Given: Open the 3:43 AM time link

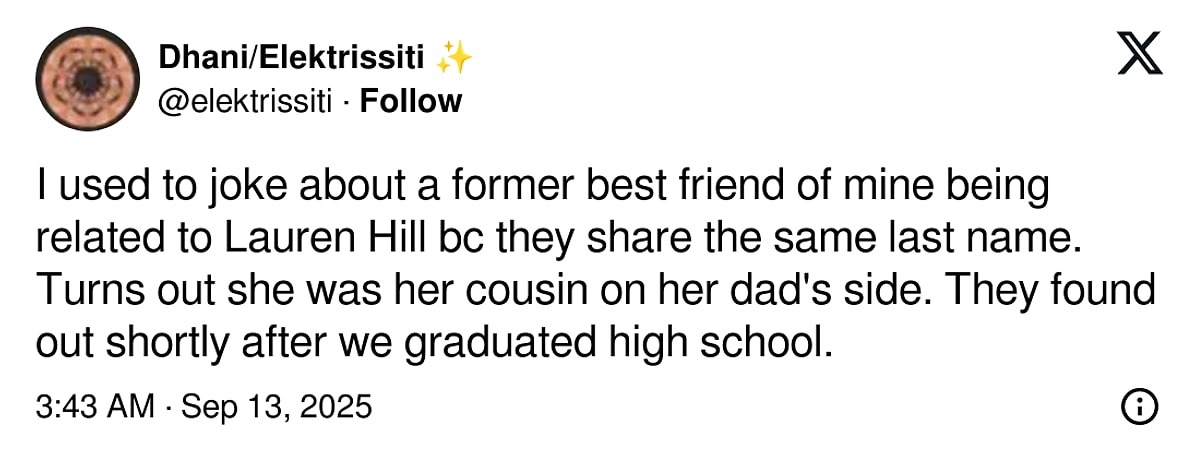Looking at the screenshot, I should point(95,407).
